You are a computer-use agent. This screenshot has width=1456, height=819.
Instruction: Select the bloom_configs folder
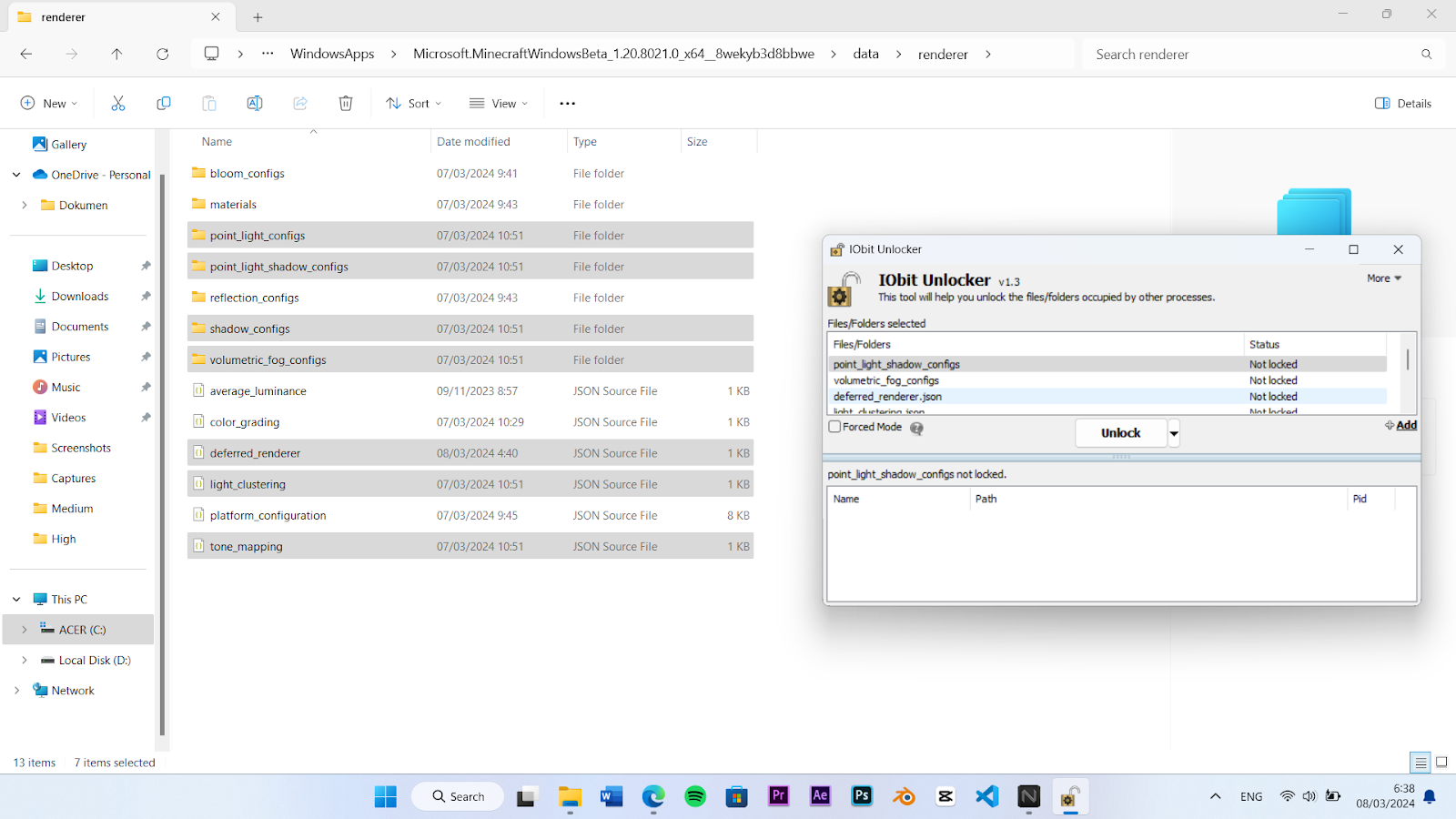click(x=470, y=174)
